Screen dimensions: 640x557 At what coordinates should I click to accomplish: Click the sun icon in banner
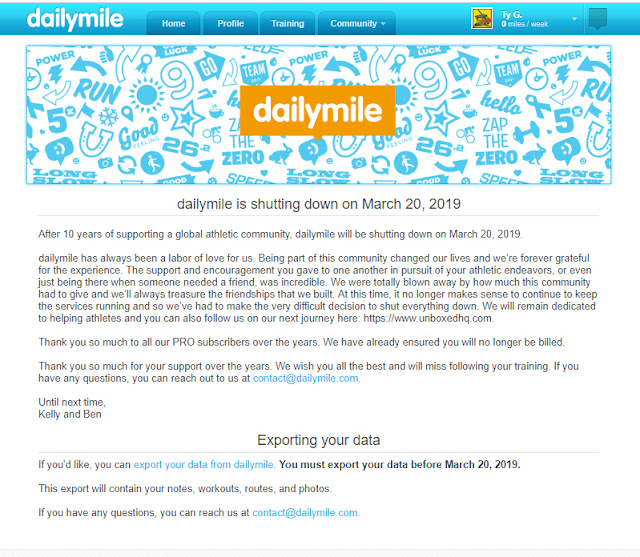(147, 95)
